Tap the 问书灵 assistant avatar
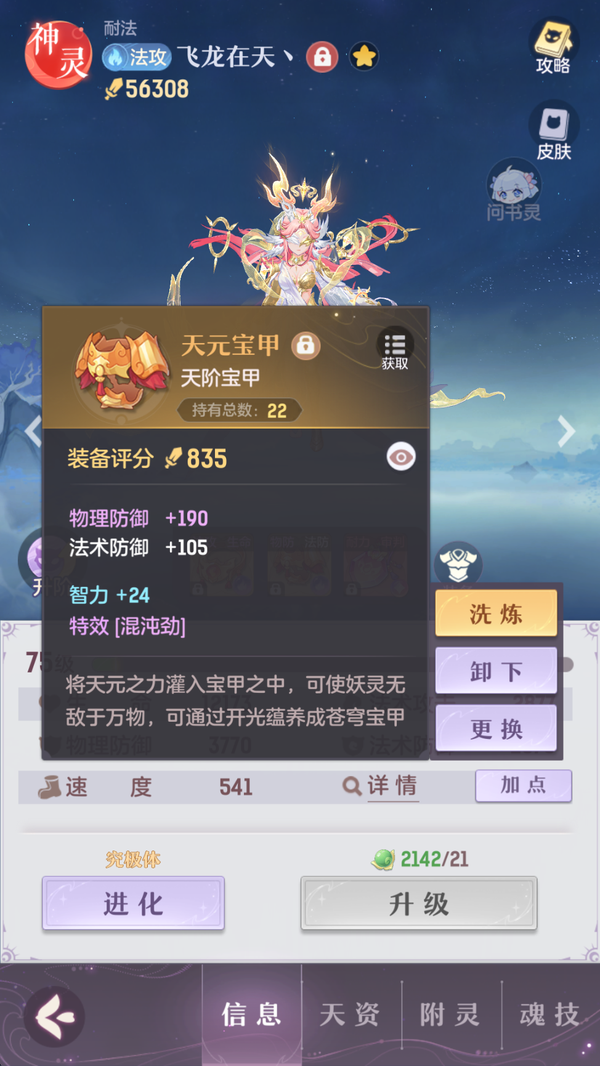This screenshot has height=1066, width=600. [514, 190]
